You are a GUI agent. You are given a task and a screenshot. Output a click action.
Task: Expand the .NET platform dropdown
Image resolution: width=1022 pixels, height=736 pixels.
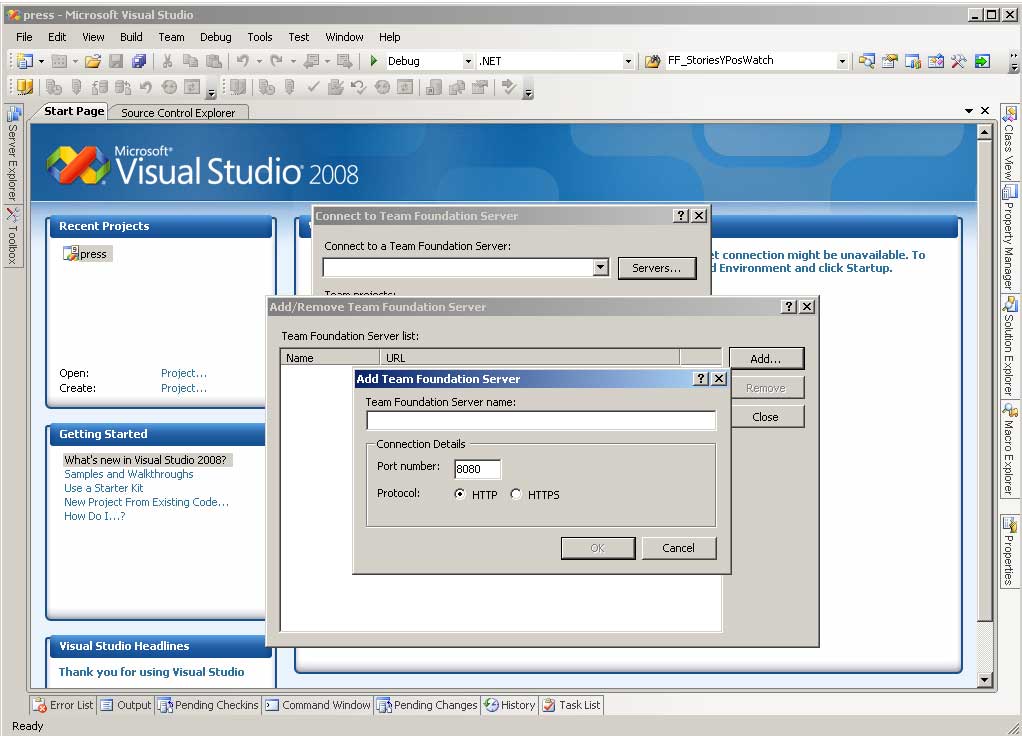point(628,61)
